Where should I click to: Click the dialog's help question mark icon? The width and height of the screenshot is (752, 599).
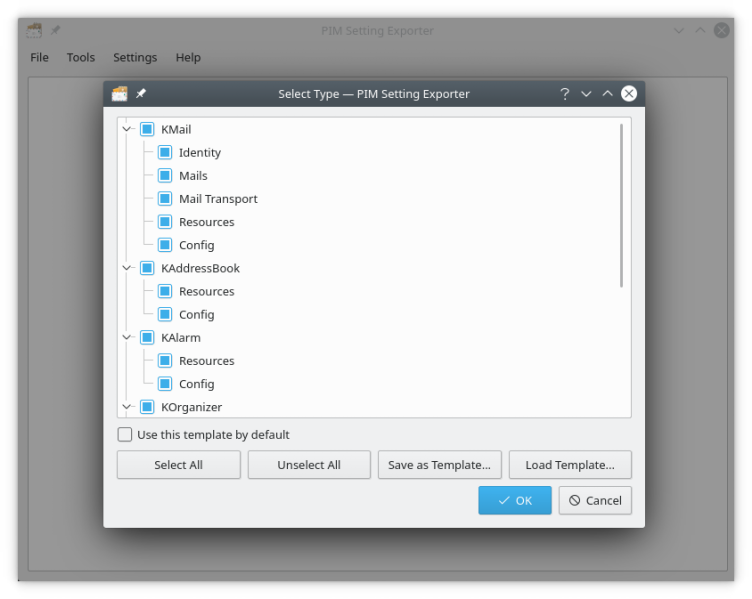tap(564, 94)
